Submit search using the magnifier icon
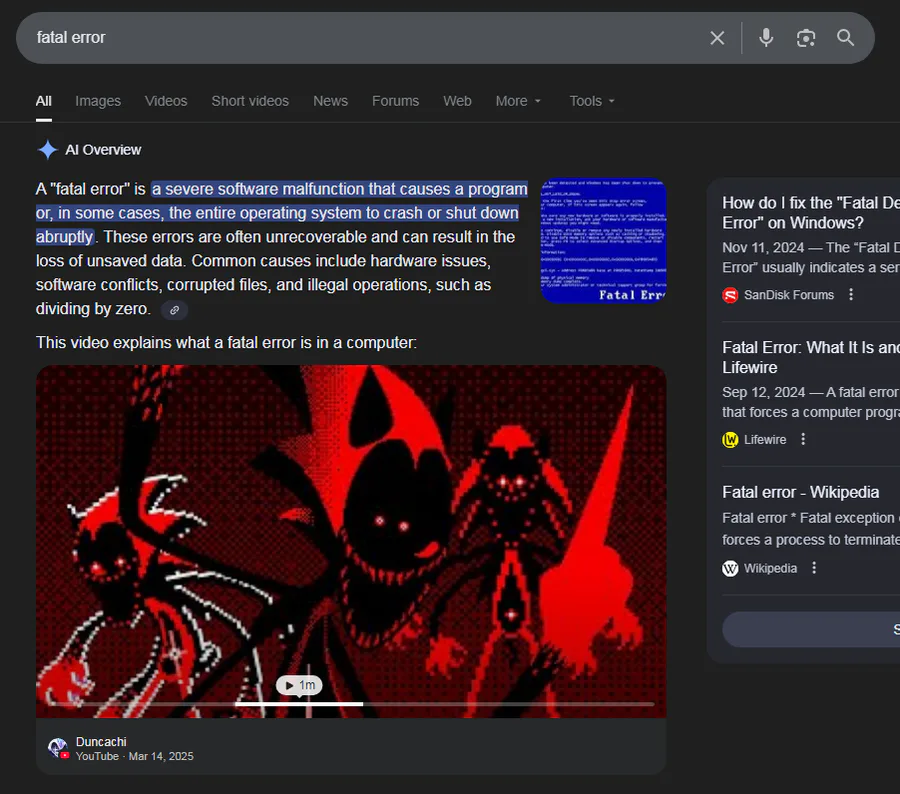The width and height of the screenshot is (900, 794). coord(845,38)
